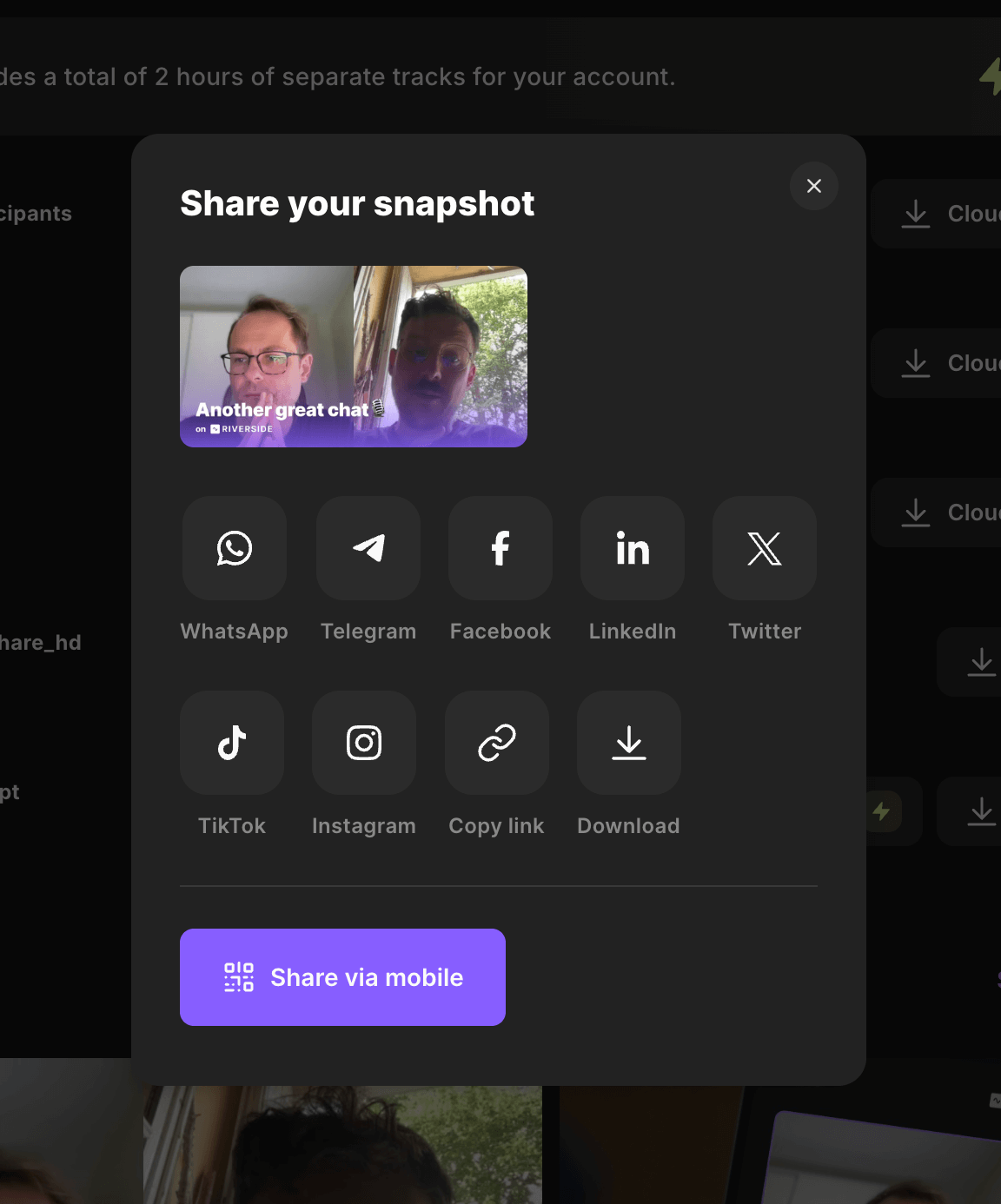Share the snapshot to WhatsApp
This screenshot has width=1001, height=1204.
(x=235, y=549)
